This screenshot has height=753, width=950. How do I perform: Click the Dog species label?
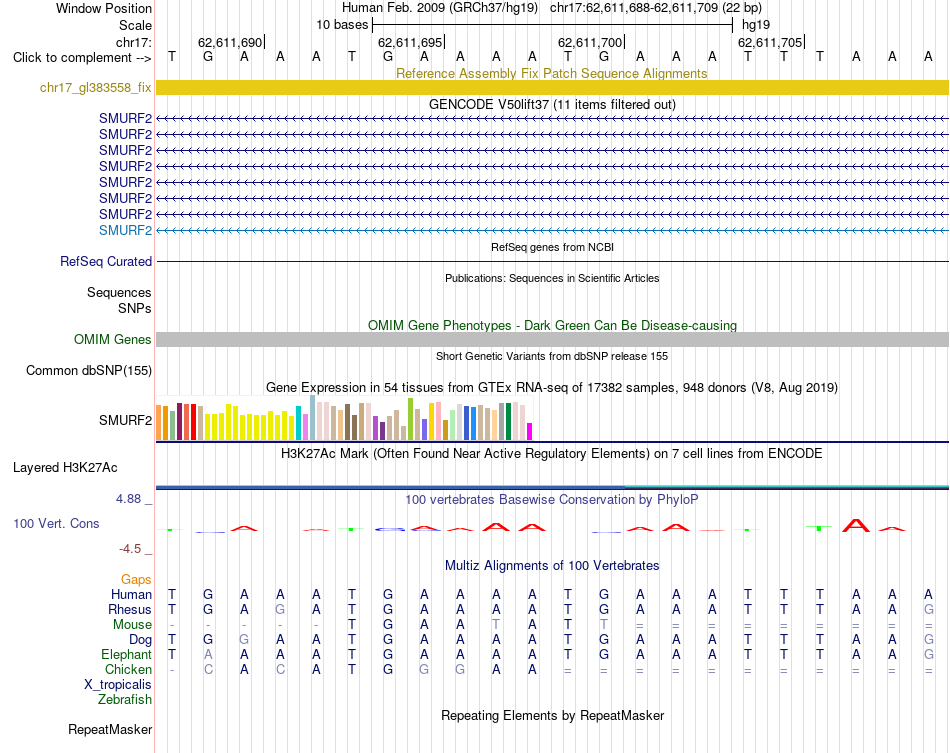click(x=140, y=640)
